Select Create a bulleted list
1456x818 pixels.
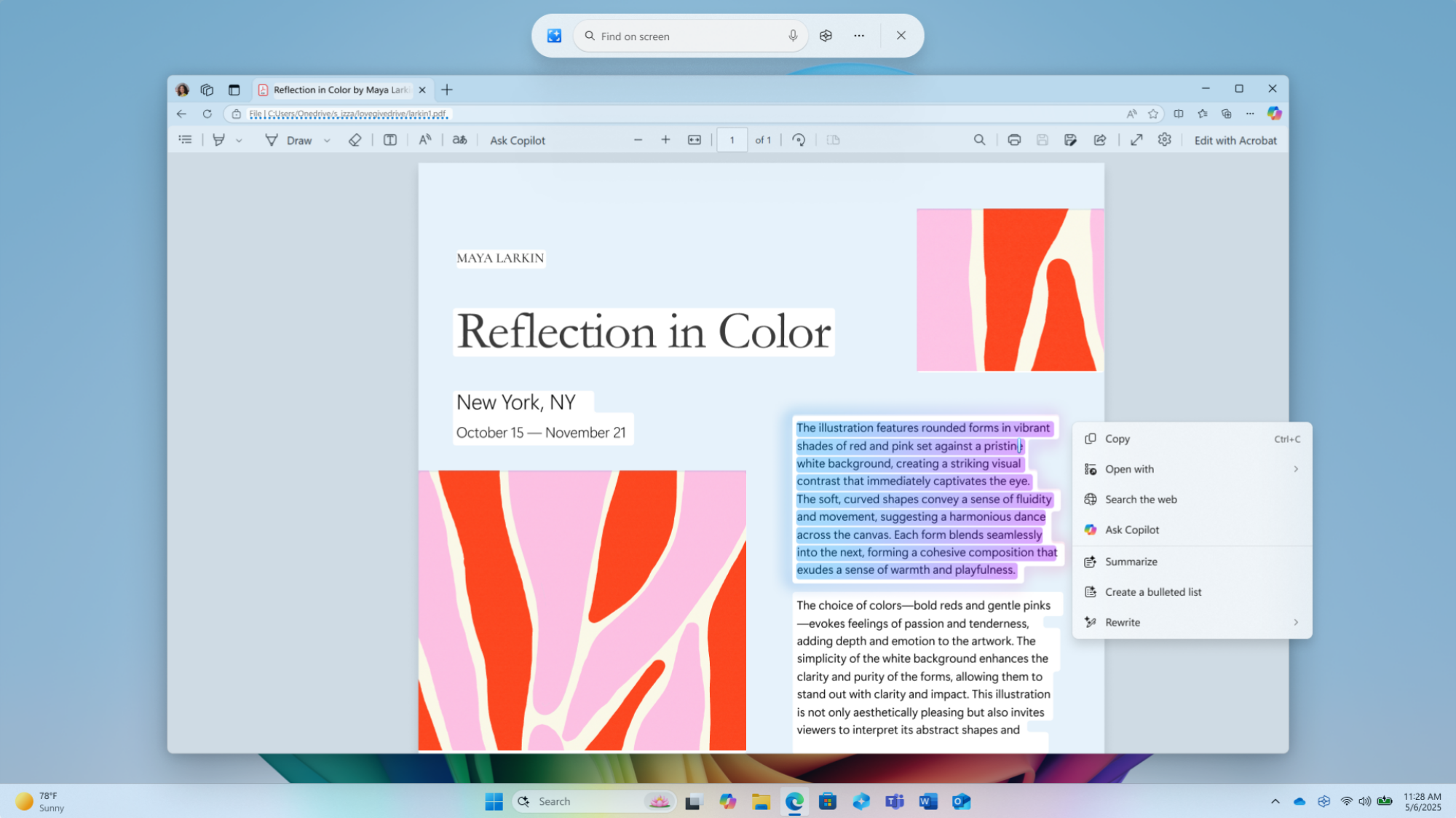(x=1153, y=591)
